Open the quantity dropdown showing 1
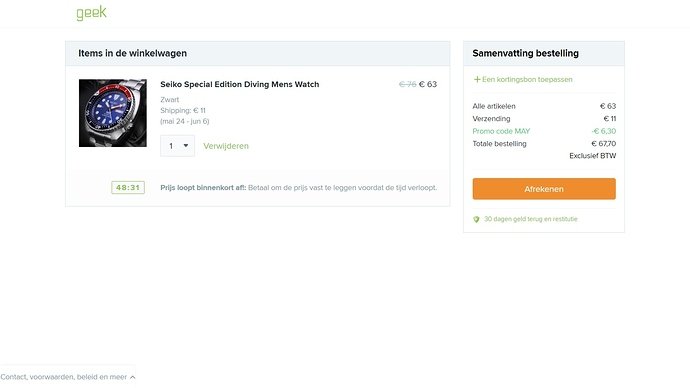690x388 pixels. coord(177,146)
